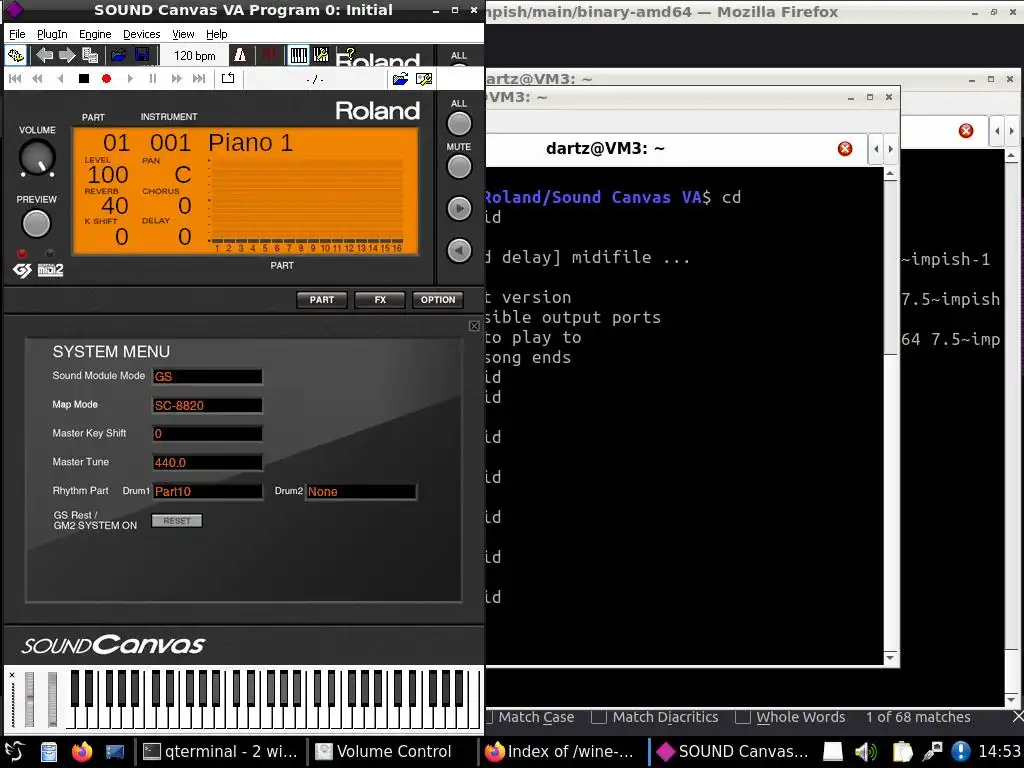Click the Master Key Shift value field

pos(207,434)
